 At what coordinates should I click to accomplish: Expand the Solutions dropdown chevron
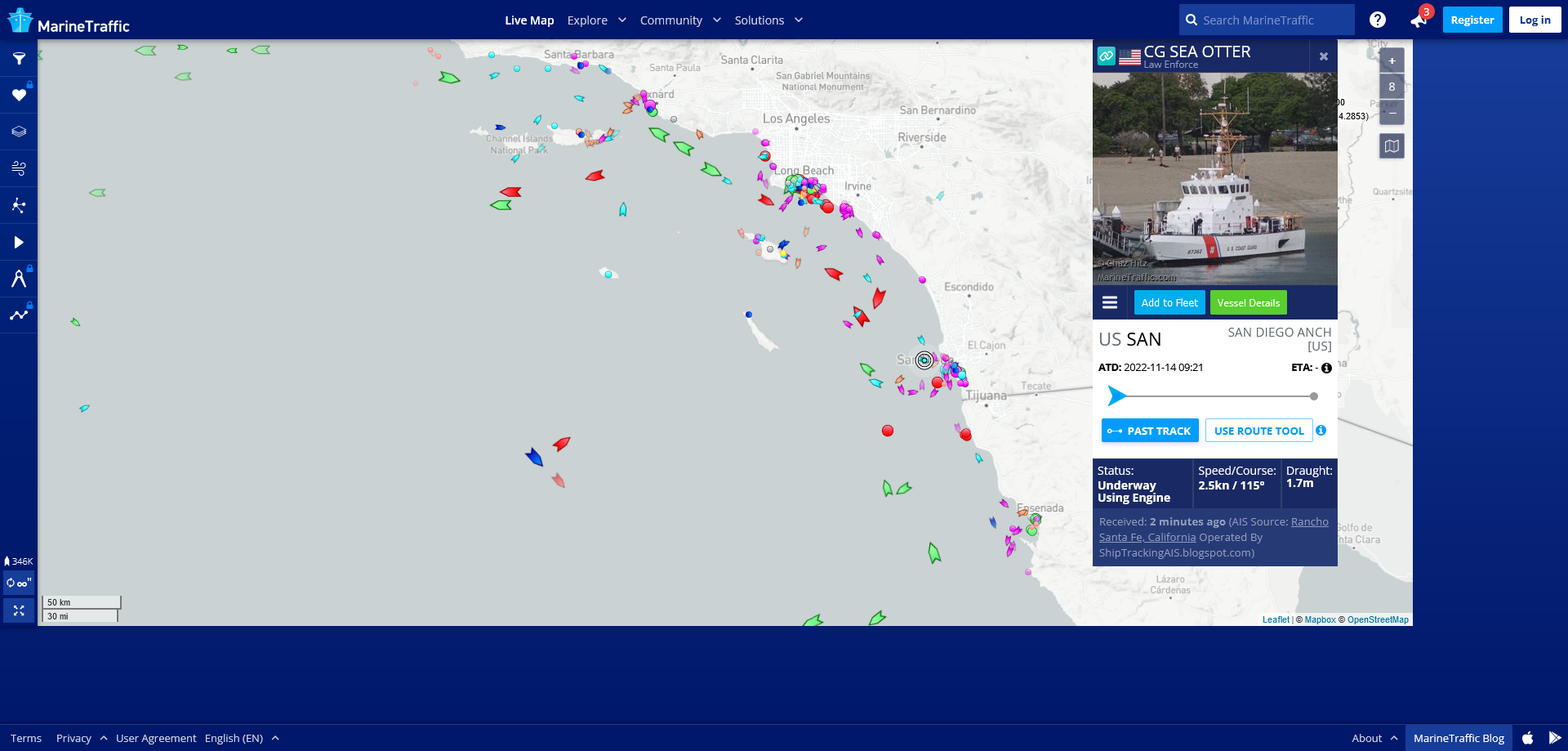pyautogui.click(x=799, y=20)
